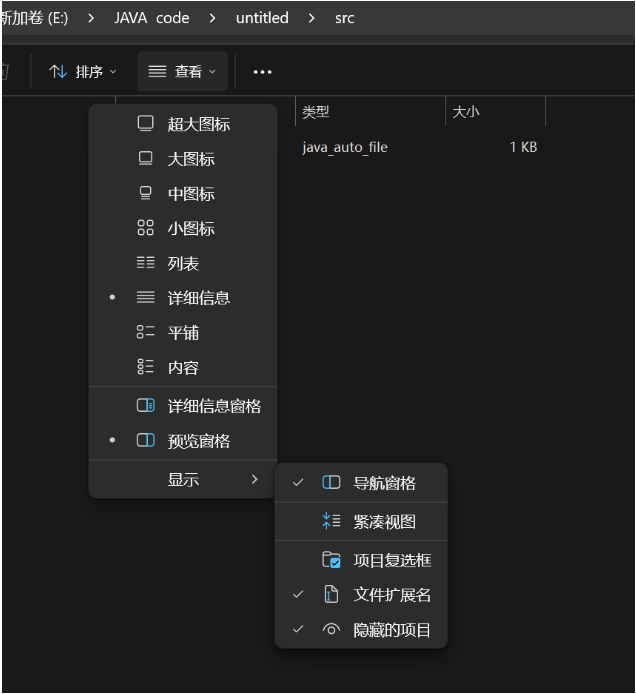636x694 pixels.
Task: Switch to 列表 list view
Action: tap(183, 263)
